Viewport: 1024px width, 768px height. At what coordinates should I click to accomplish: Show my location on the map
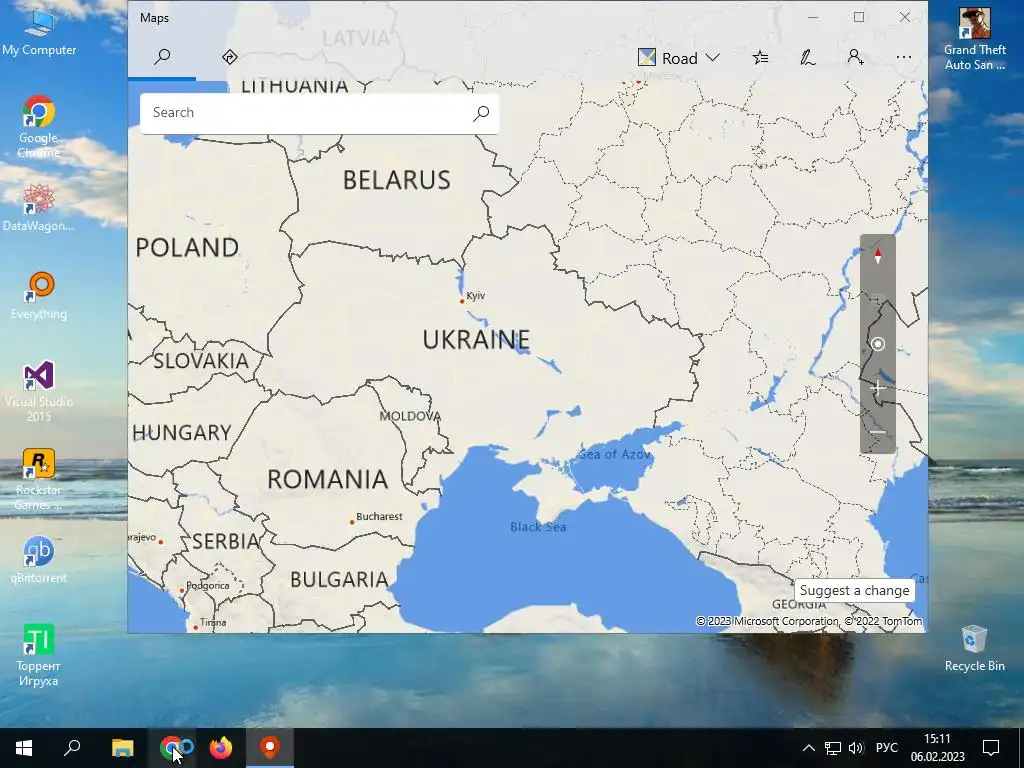coord(878,344)
